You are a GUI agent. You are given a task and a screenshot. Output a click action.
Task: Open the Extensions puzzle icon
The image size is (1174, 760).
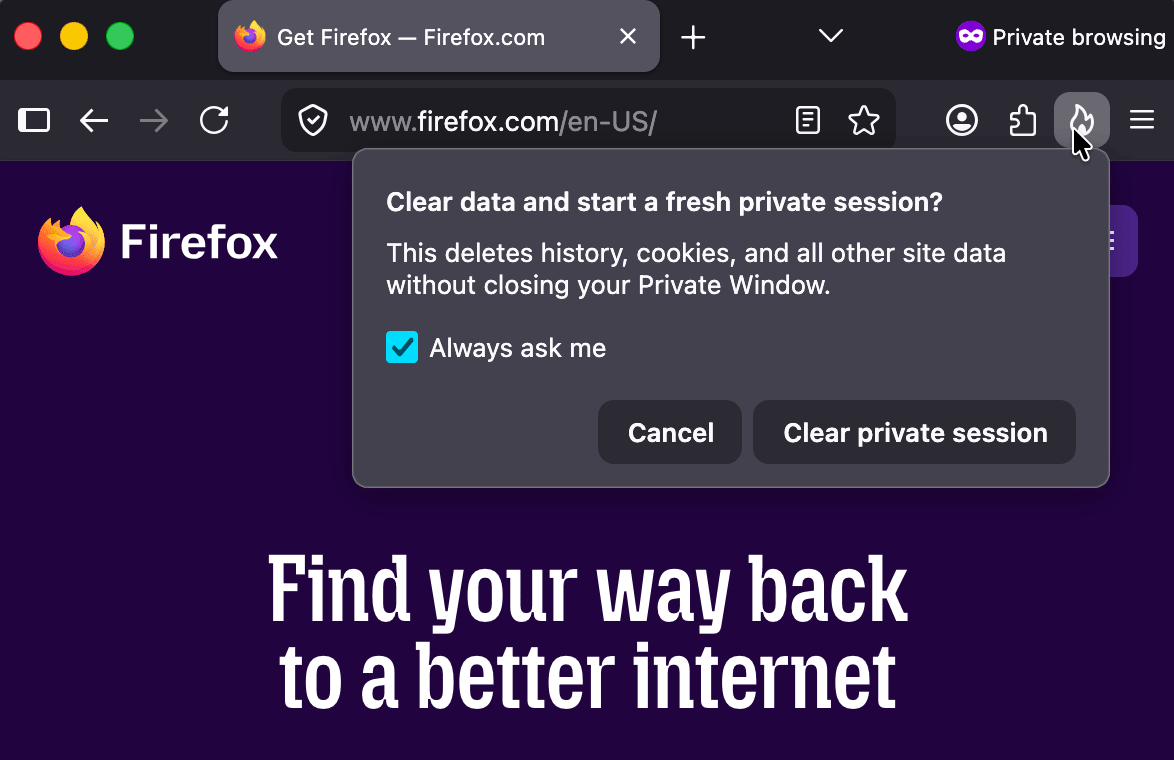(1022, 120)
